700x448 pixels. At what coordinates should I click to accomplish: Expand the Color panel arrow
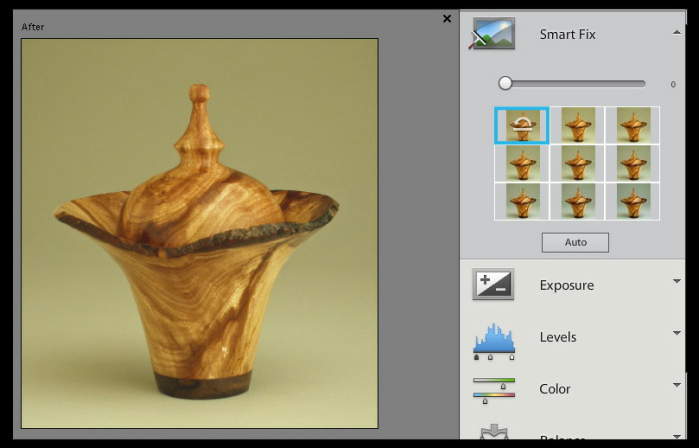[677, 385]
